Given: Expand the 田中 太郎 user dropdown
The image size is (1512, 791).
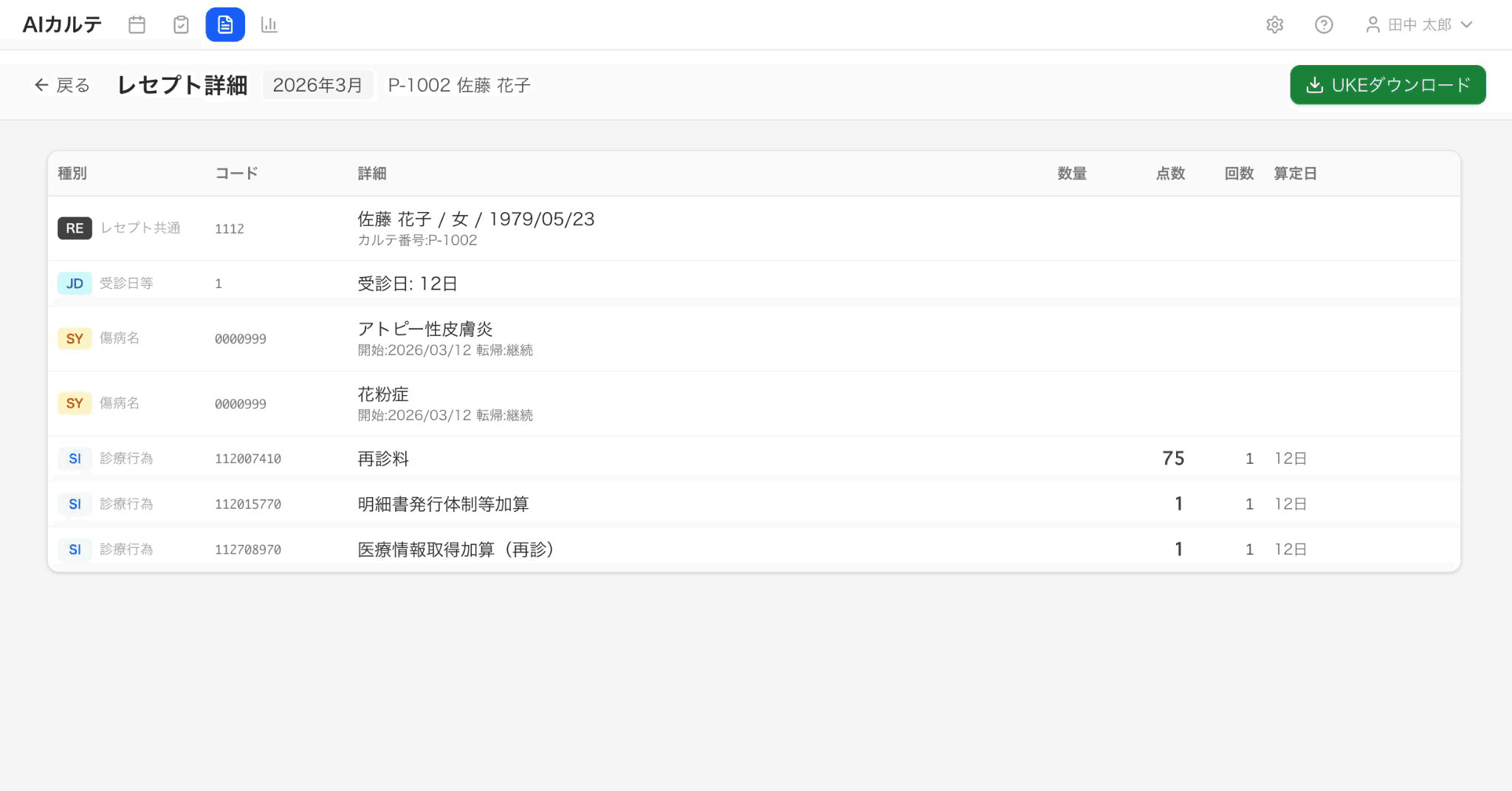Looking at the screenshot, I should coord(1420,25).
